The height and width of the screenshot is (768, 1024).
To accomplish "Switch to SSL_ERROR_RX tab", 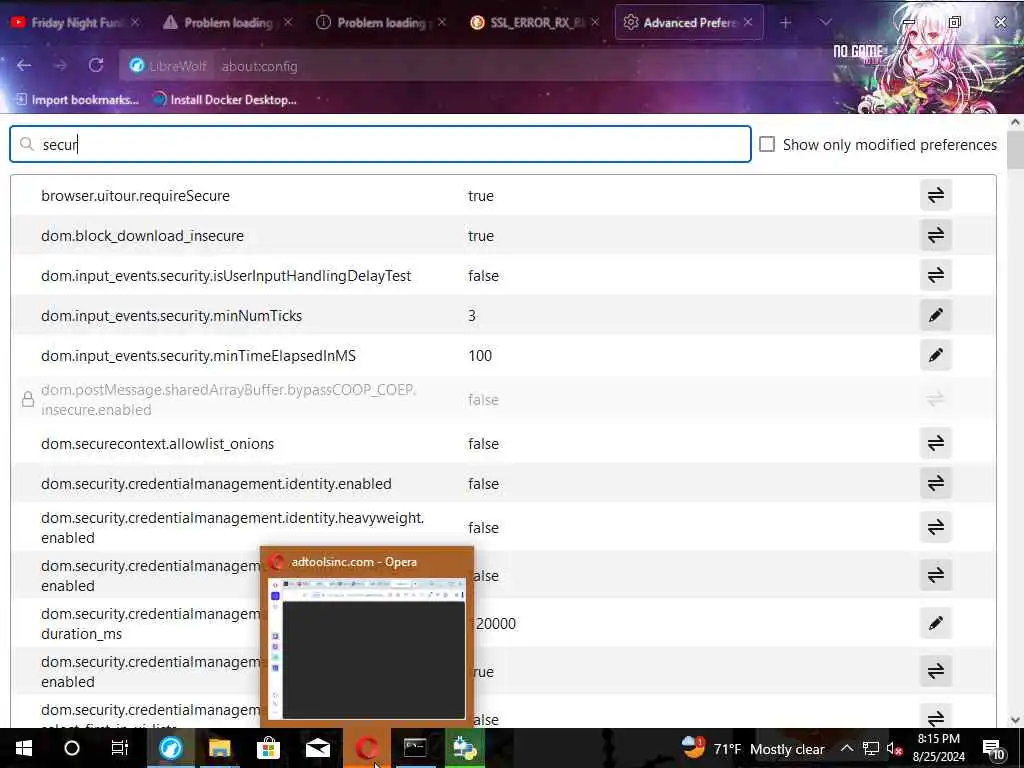I will 534,22.
